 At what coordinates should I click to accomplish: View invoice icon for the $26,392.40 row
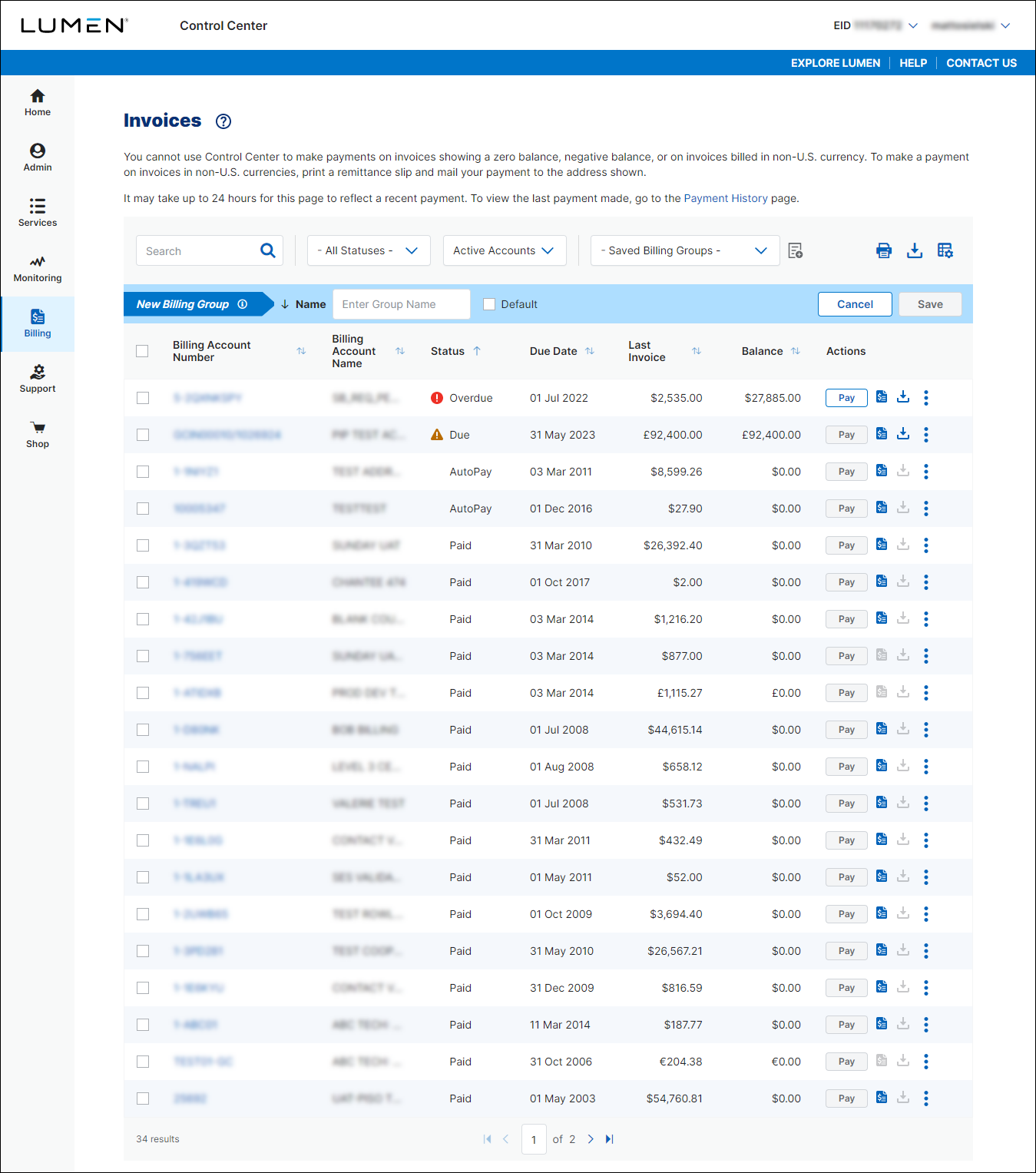tap(882, 545)
